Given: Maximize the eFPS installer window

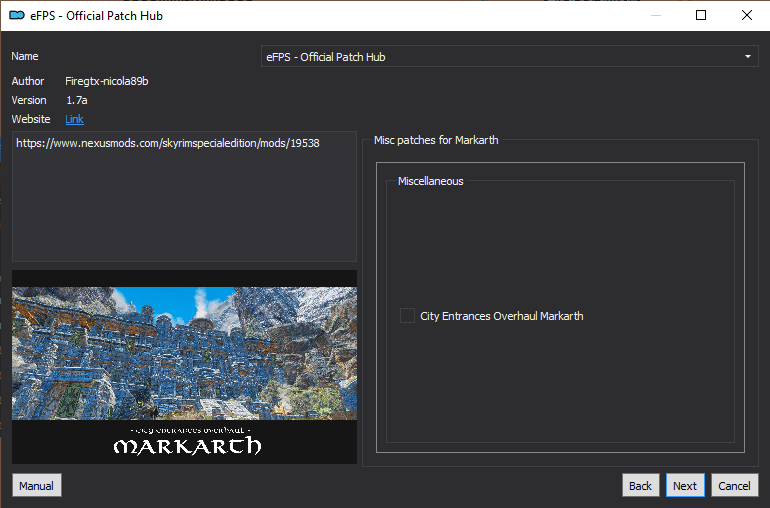Looking at the screenshot, I should pyautogui.click(x=701, y=15).
